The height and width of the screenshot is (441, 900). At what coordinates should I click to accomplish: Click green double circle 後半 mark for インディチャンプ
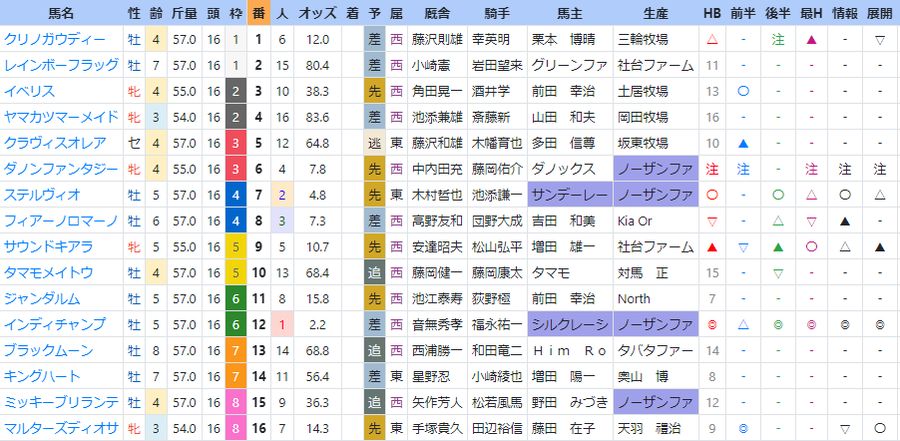coord(778,324)
